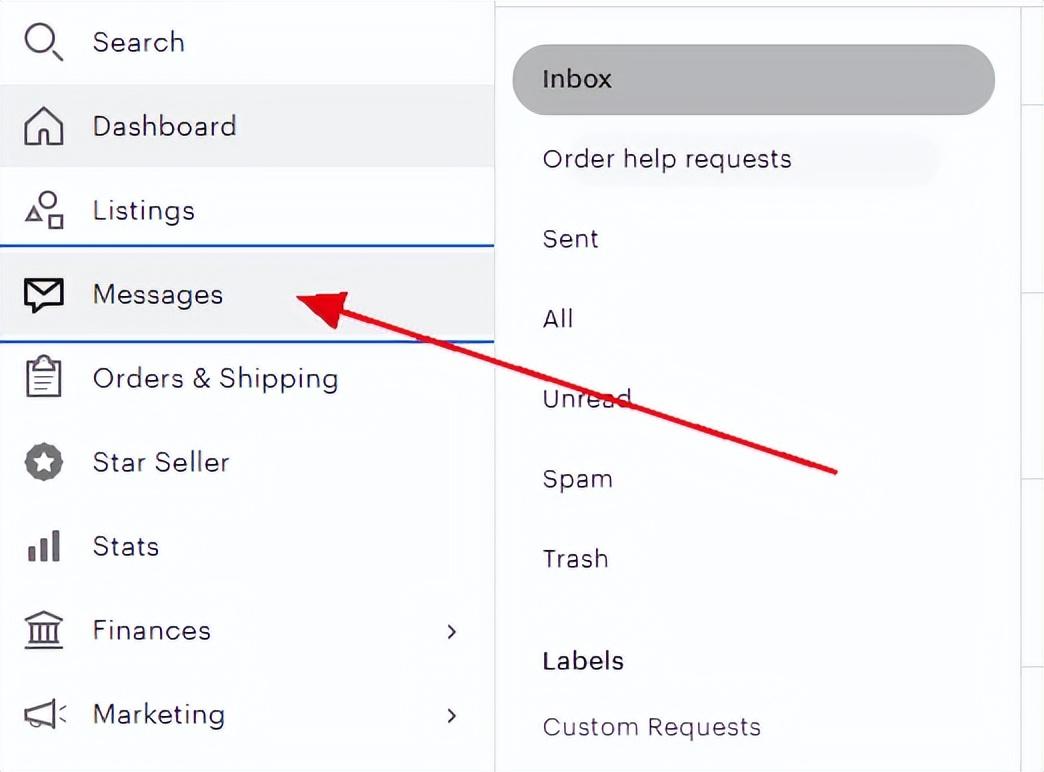1044x772 pixels.
Task: Click the Dashboard house icon
Action: point(43,127)
